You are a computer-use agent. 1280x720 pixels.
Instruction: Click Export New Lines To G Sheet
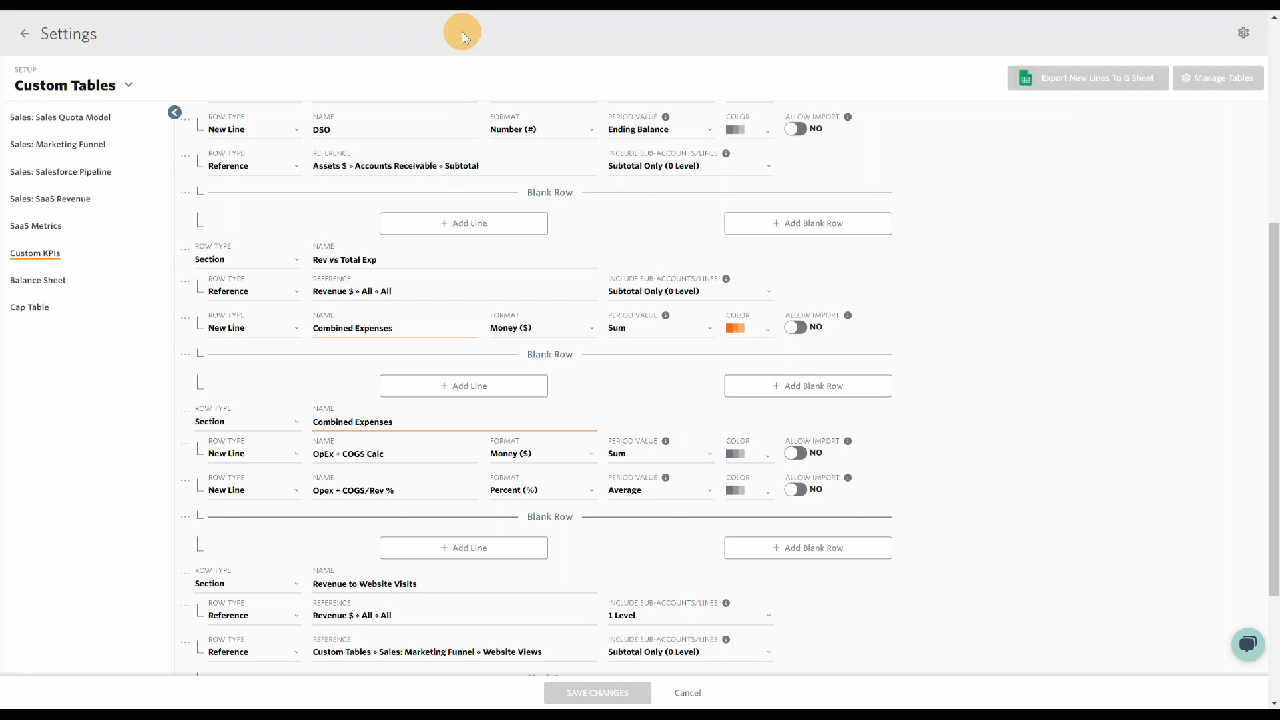point(1088,78)
